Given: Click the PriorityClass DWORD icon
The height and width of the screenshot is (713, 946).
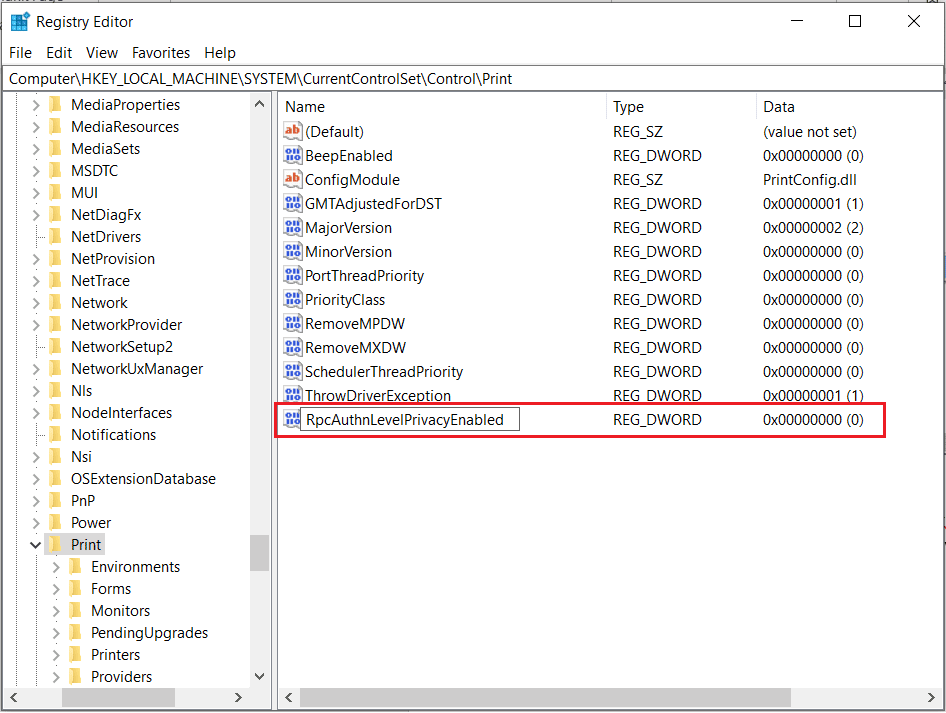Looking at the screenshot, I should point(292,300).
